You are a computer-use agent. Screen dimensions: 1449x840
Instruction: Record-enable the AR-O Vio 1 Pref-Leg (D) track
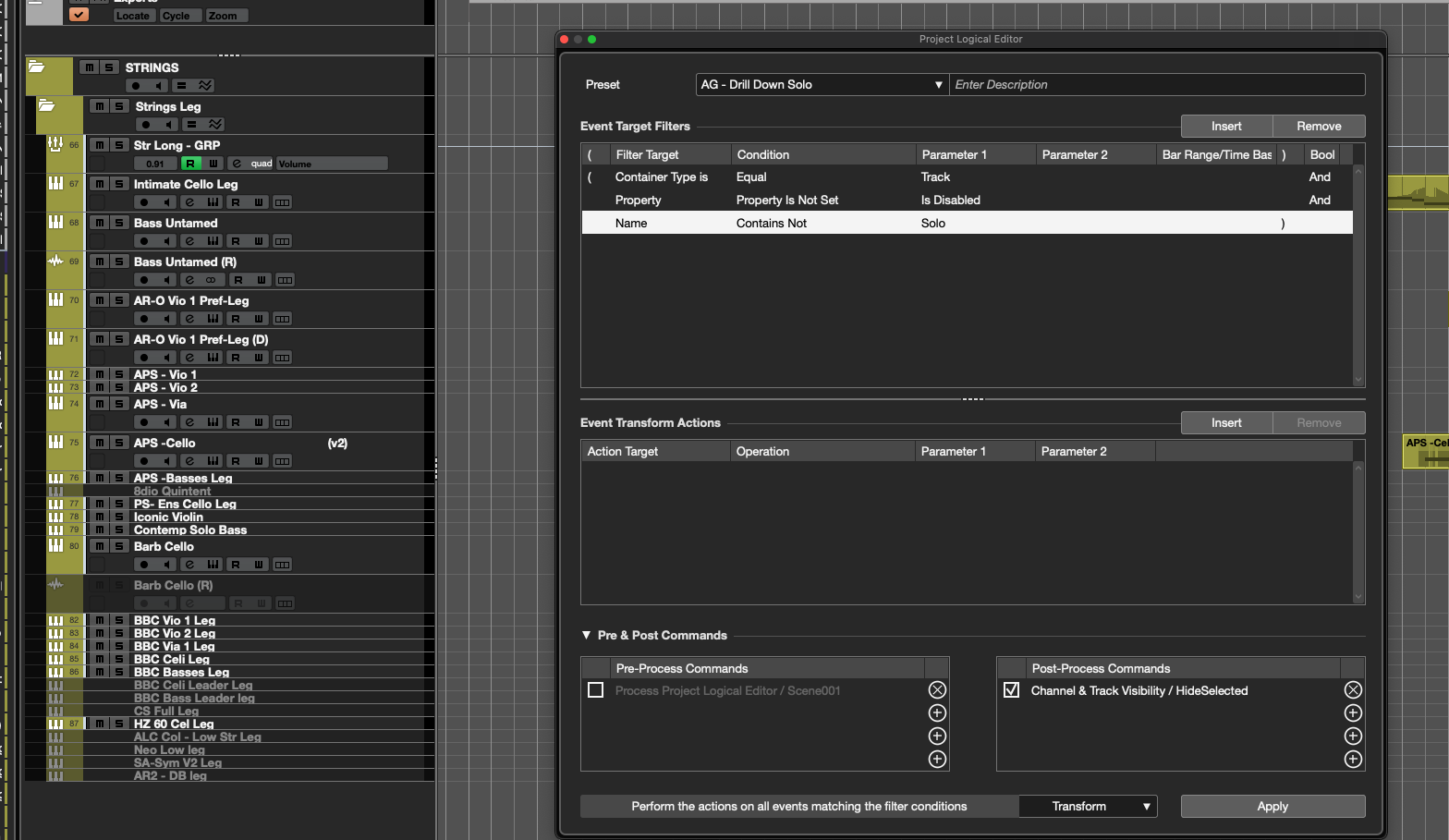coord(144,358)
